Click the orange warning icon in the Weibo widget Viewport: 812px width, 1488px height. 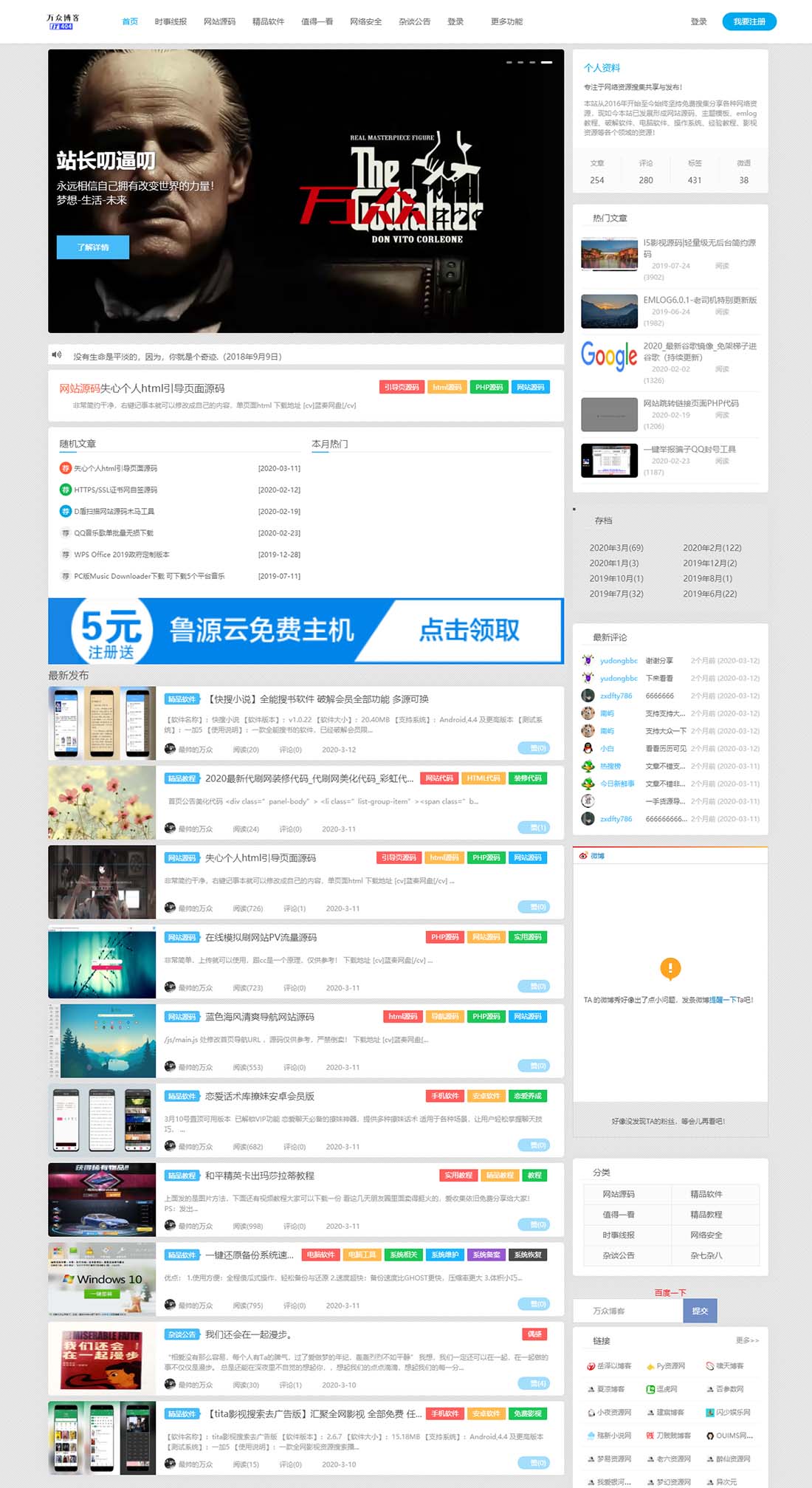coord(670,967)
